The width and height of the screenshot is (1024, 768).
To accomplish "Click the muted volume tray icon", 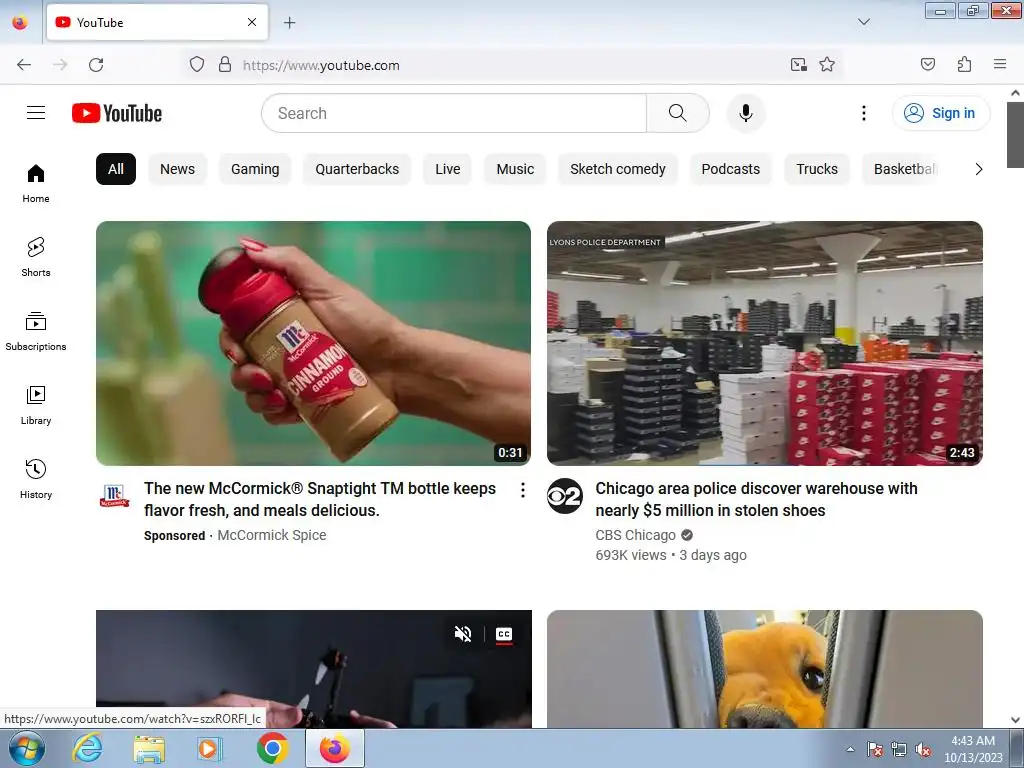I will pyautogui.click(x=923, y=750).
